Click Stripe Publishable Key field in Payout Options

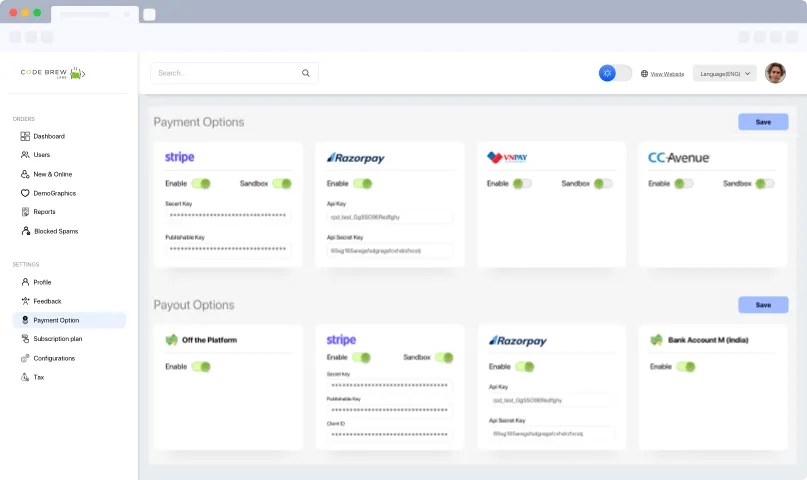[390, 410]
